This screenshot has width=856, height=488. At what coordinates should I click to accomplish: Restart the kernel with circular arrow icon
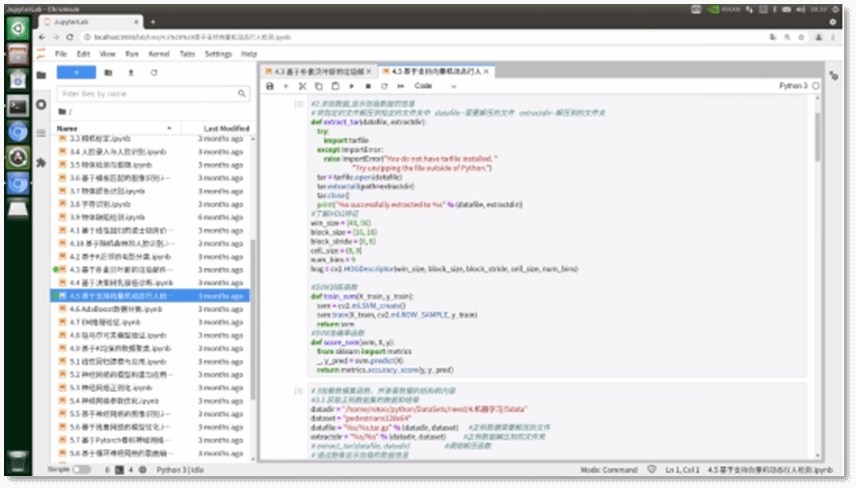(384, 86)
